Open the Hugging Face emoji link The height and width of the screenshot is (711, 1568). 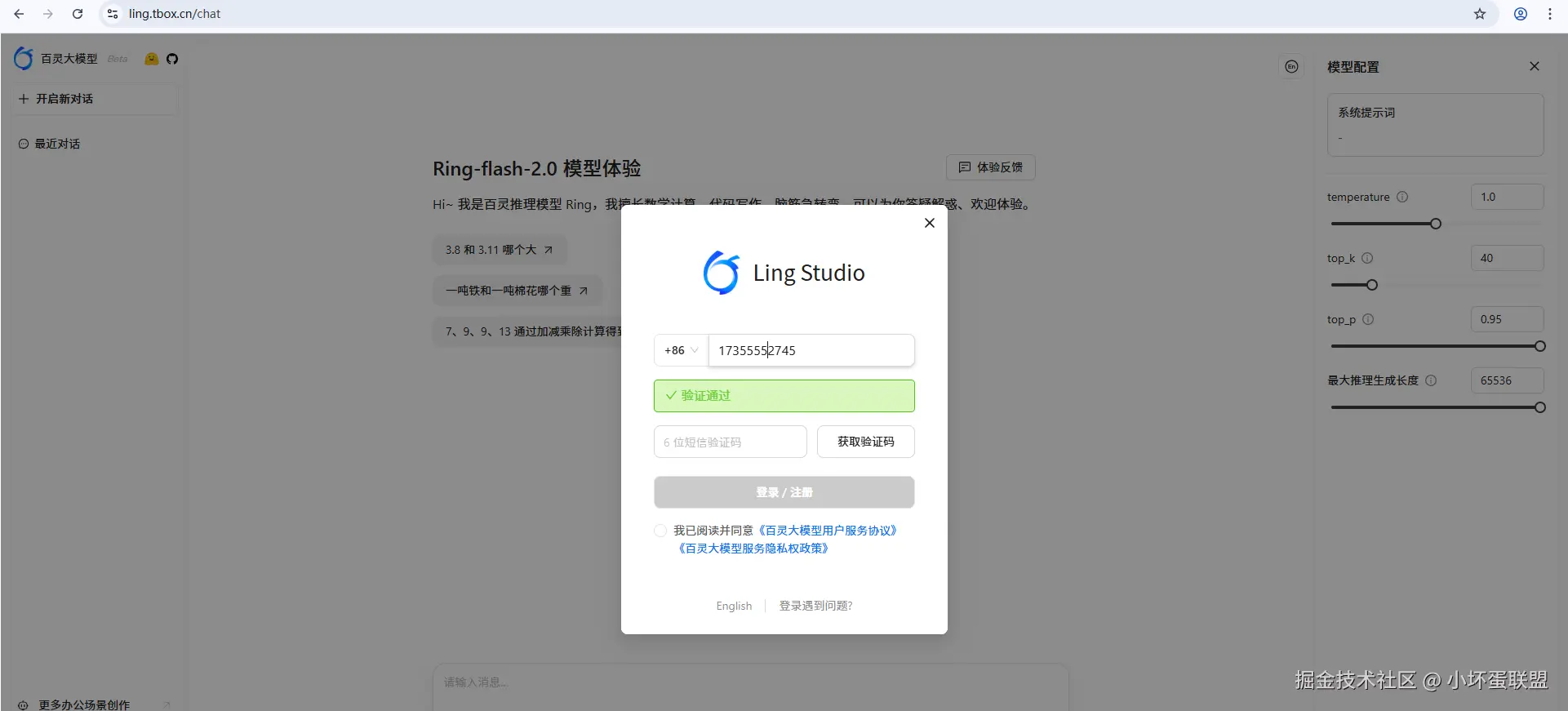point(151,59)
